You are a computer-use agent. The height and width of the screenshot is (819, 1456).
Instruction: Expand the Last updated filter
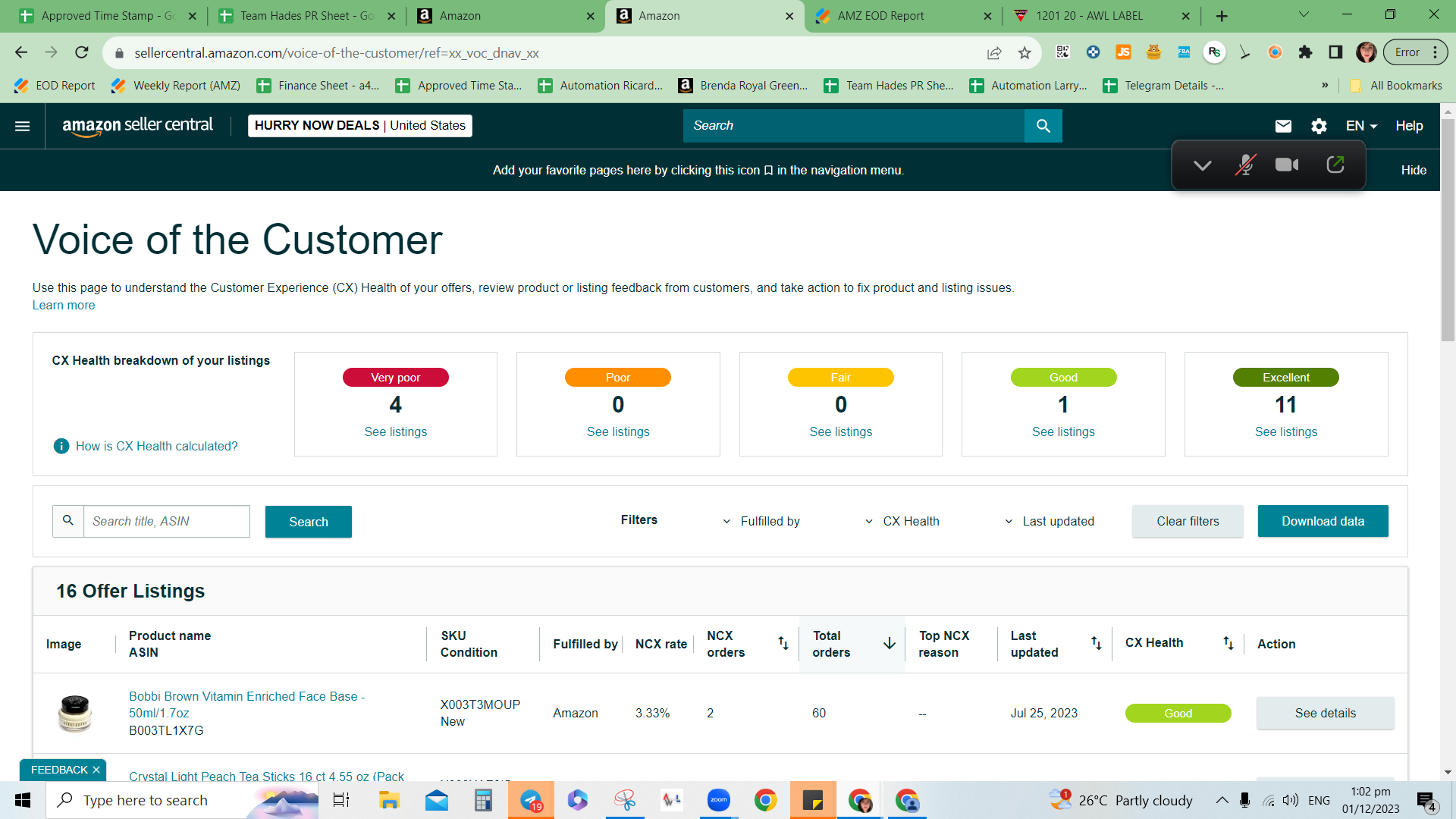pyautogui.click(x=1050, y=521)
